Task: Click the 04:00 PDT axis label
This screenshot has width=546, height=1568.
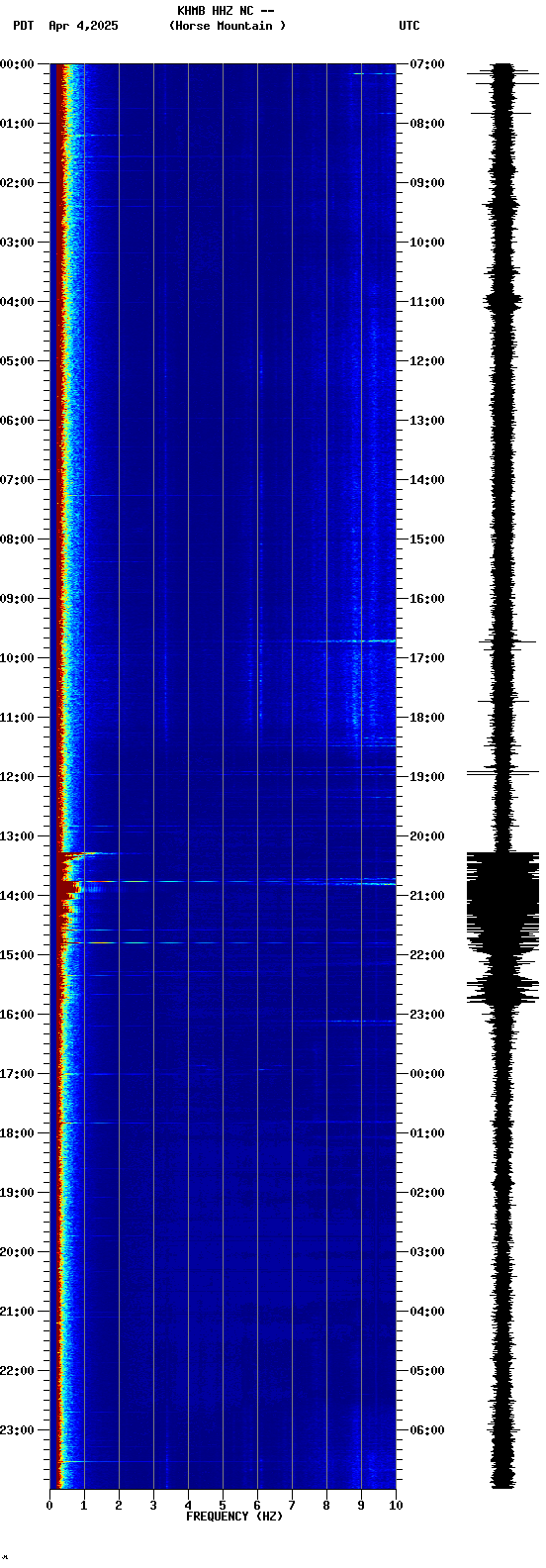Action: [17, 302]
